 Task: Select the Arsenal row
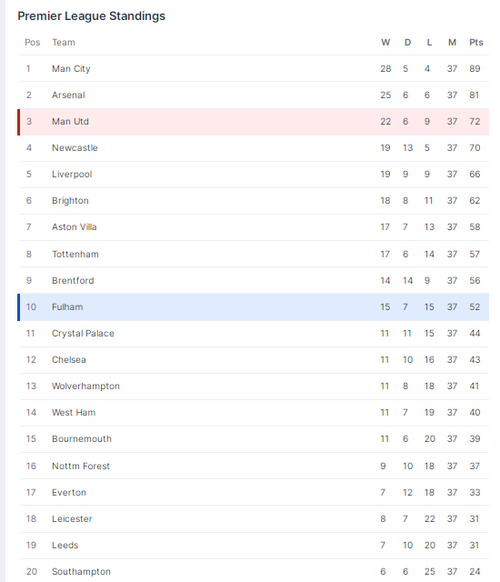pyautogui.click(x=254, y=95)
